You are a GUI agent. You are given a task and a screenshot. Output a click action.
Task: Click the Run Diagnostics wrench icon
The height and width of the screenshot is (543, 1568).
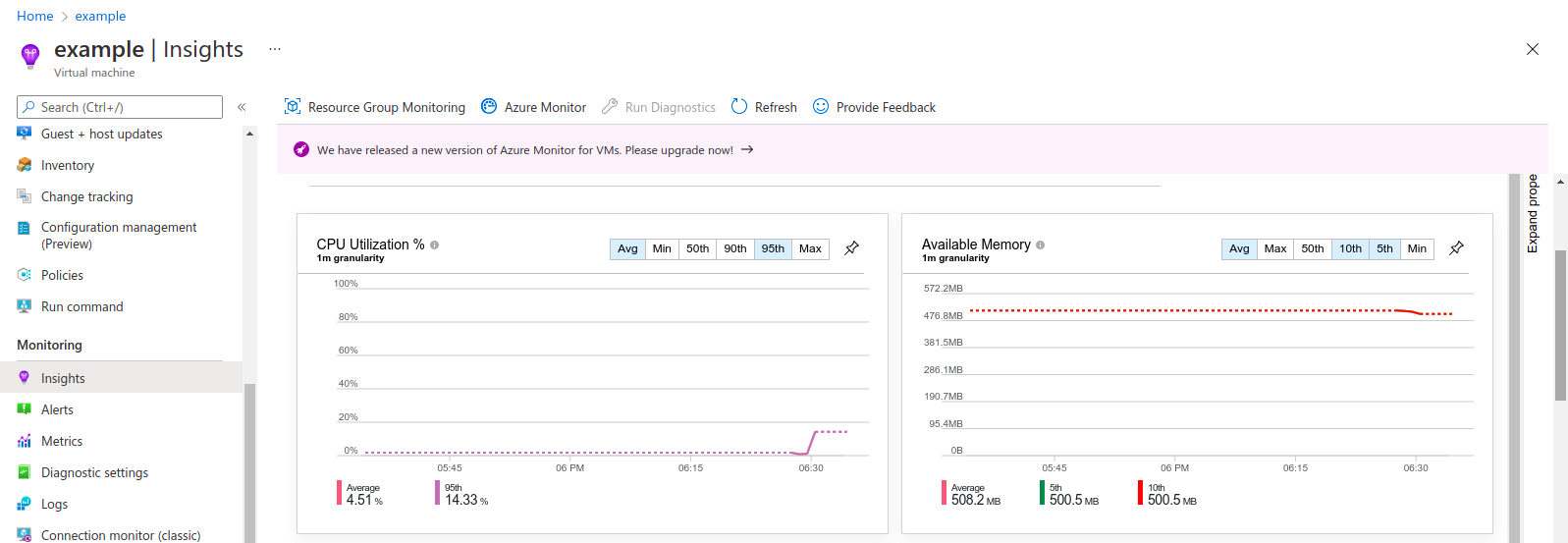(x=610, y=106)
